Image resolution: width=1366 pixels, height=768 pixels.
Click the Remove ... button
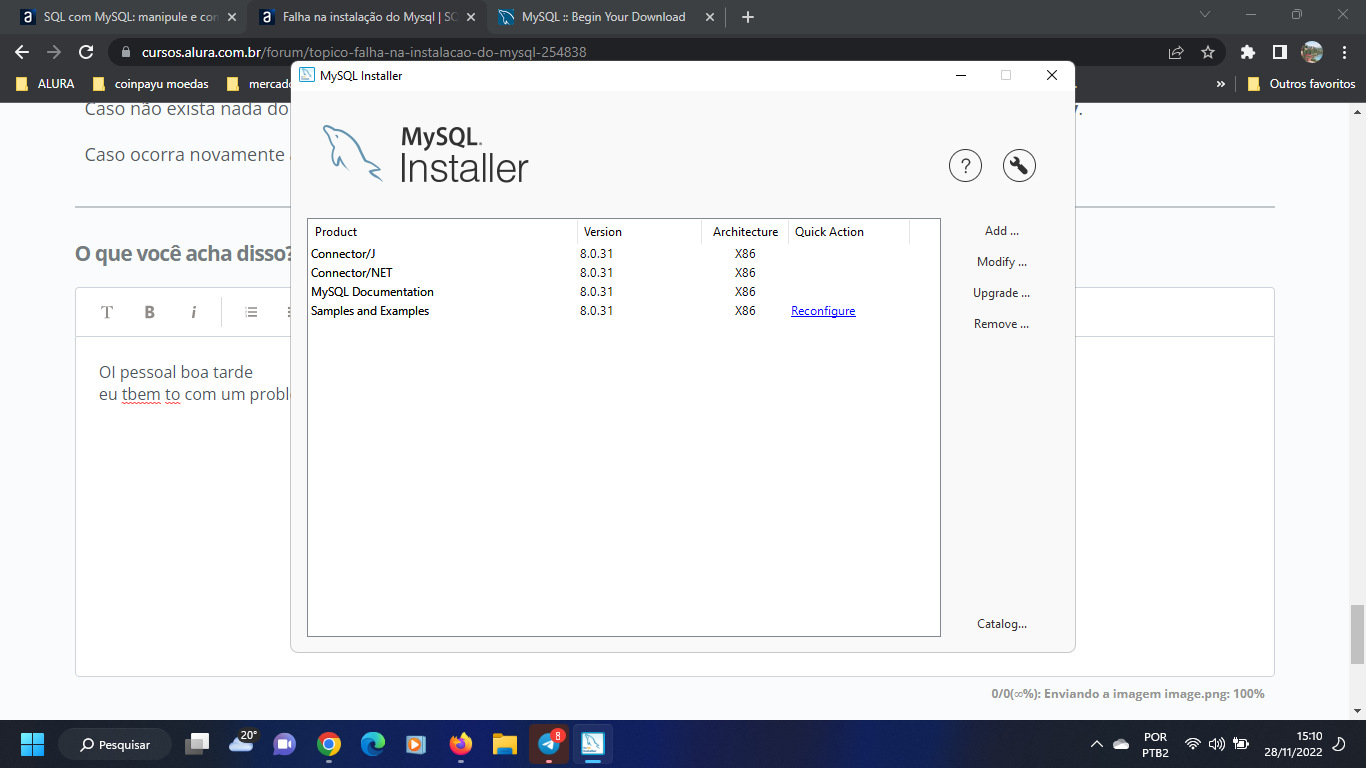pos(1002,324)
